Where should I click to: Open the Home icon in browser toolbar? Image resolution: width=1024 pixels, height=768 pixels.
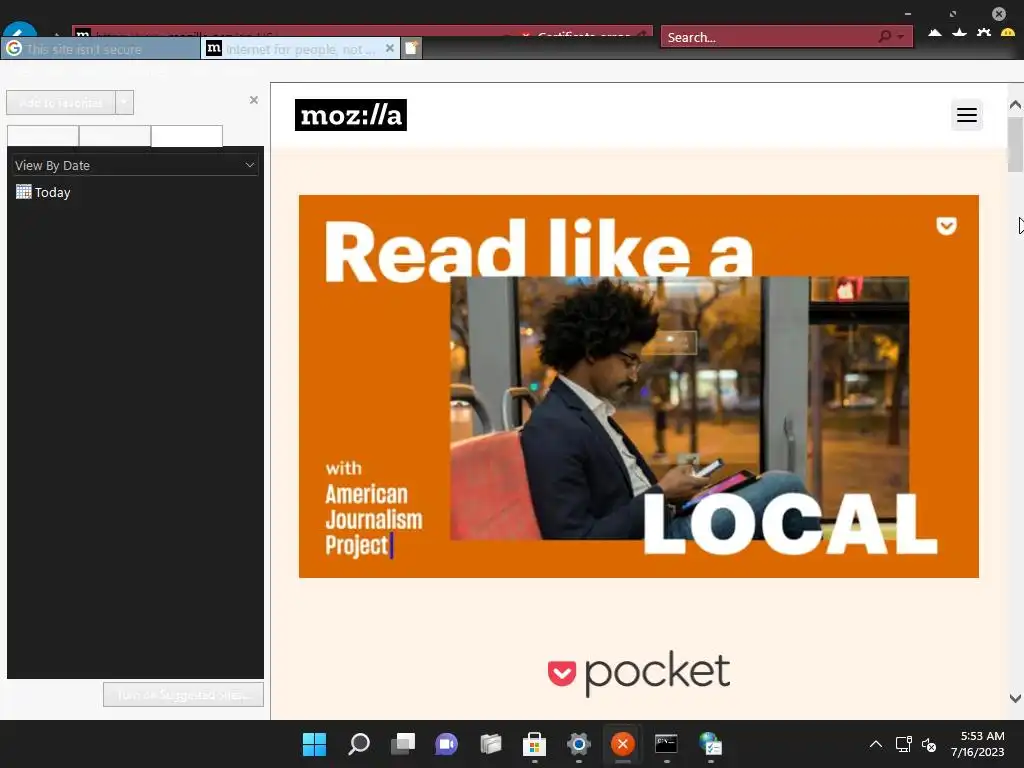click(x=935, y=33)
